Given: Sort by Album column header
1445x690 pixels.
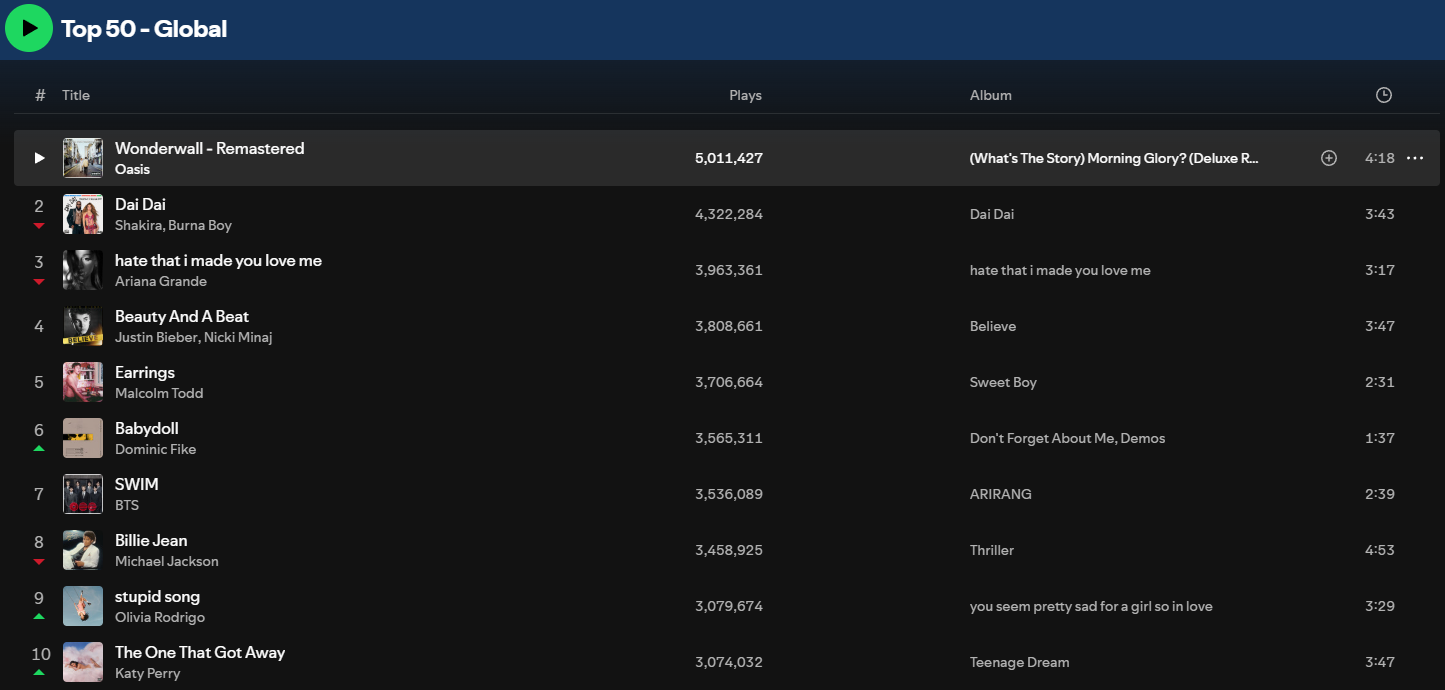Looking at the screenshot, I should [991, 95].
